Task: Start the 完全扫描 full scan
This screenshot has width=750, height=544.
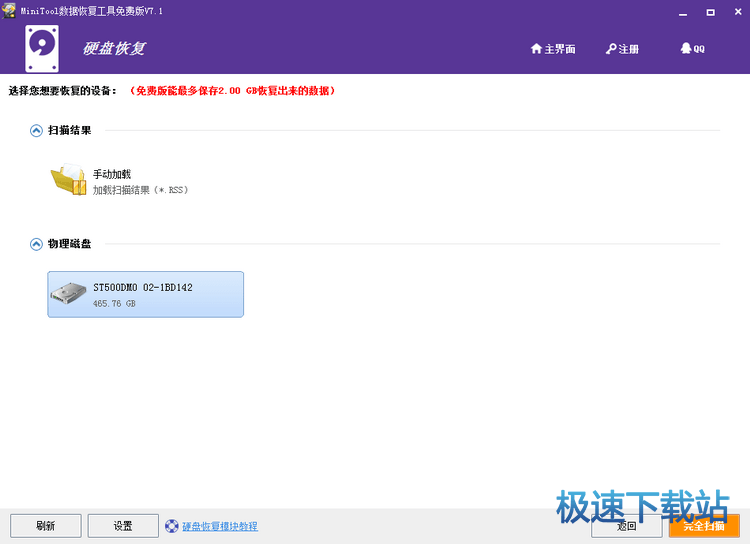Action: [x=704, y=526]
